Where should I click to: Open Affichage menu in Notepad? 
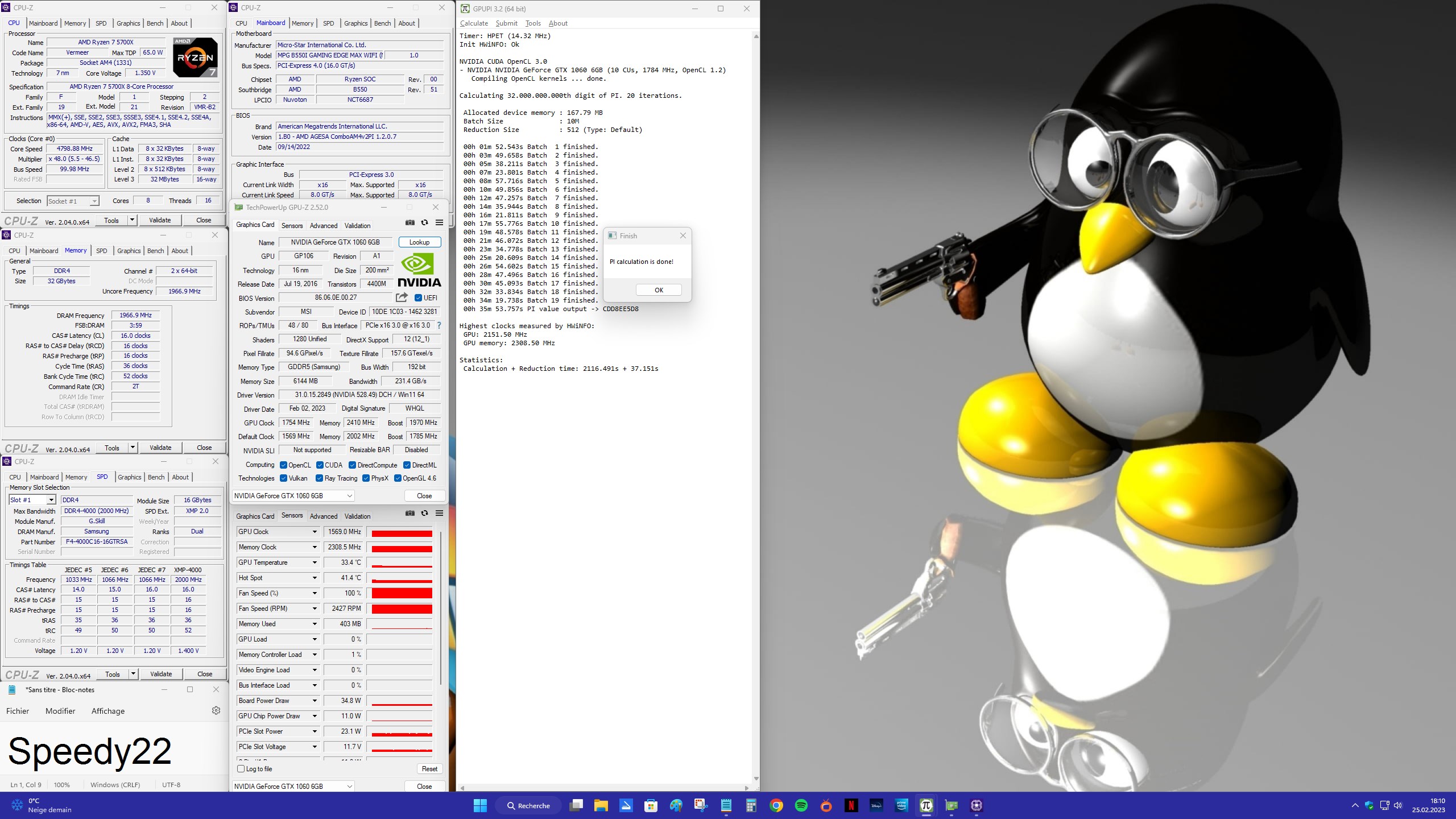[108, 711]
